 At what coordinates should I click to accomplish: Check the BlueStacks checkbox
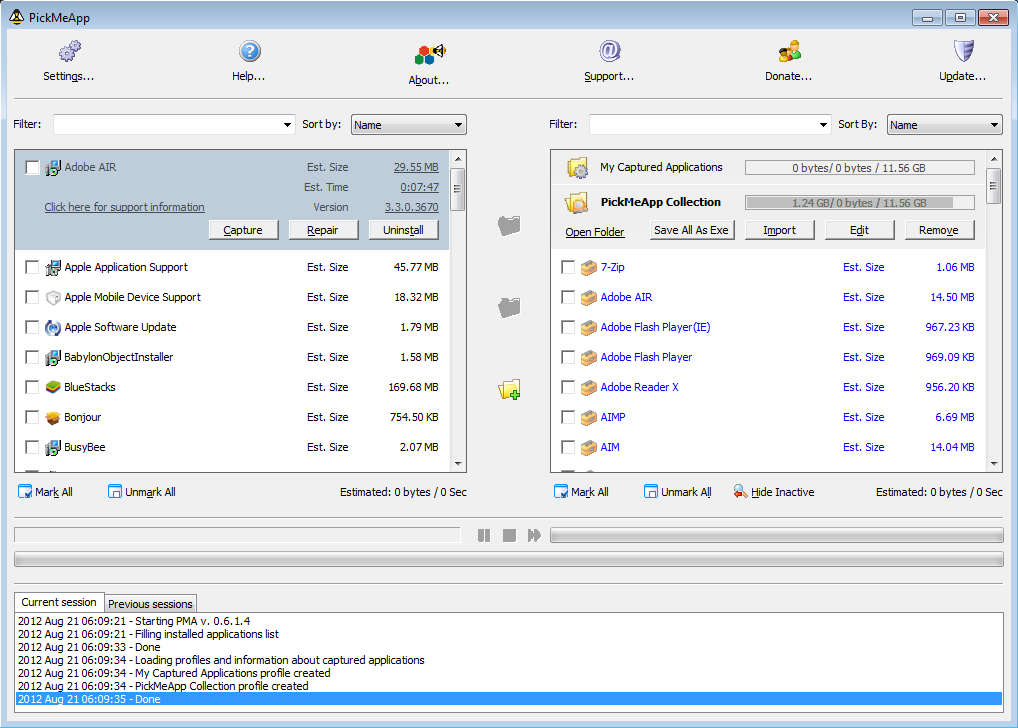point(33,387)
